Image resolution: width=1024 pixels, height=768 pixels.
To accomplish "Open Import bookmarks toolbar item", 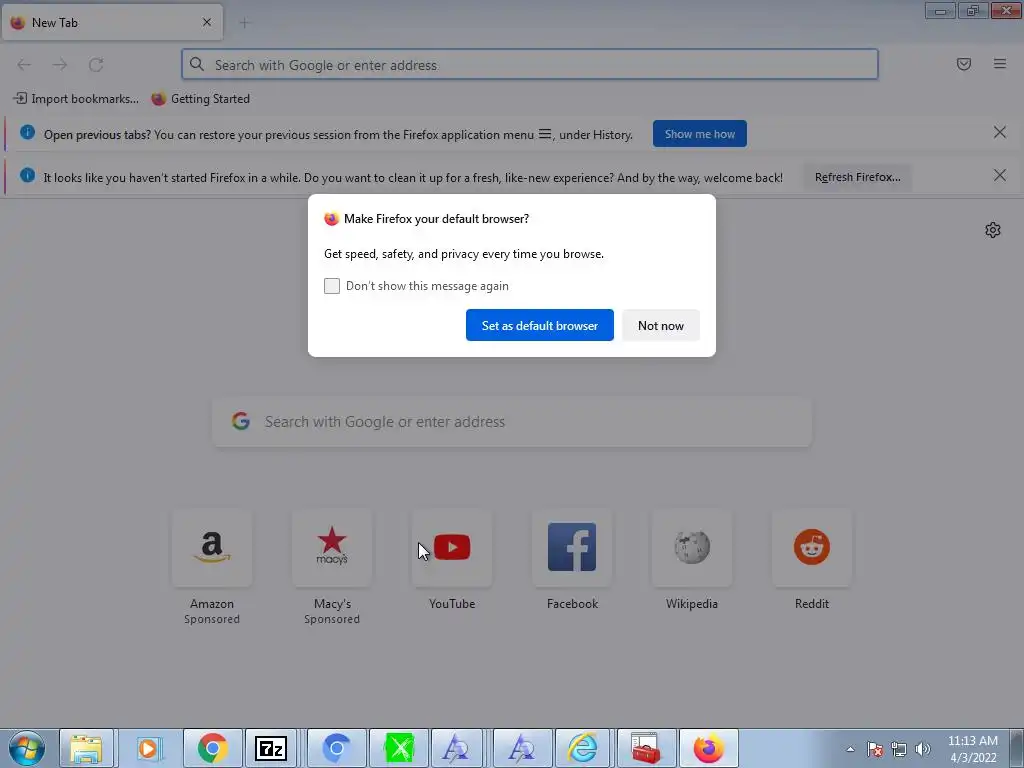I will pyautogui.click(x=76, y=99).
